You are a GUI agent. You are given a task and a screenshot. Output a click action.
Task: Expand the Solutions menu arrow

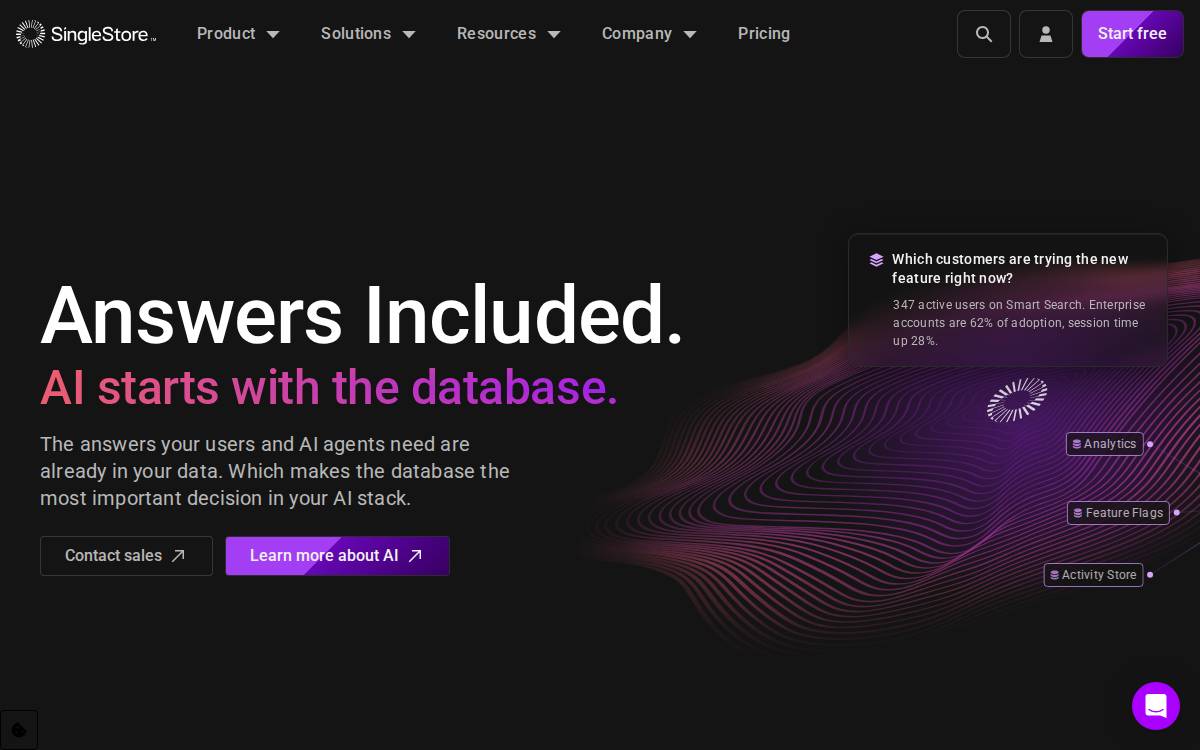[x=409, y=34]
